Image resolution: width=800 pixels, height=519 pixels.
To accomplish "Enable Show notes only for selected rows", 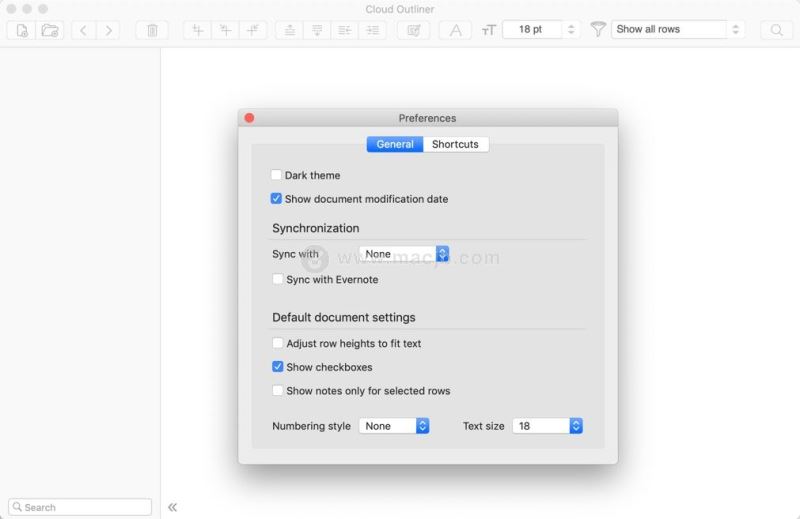I will coord(278,390).
